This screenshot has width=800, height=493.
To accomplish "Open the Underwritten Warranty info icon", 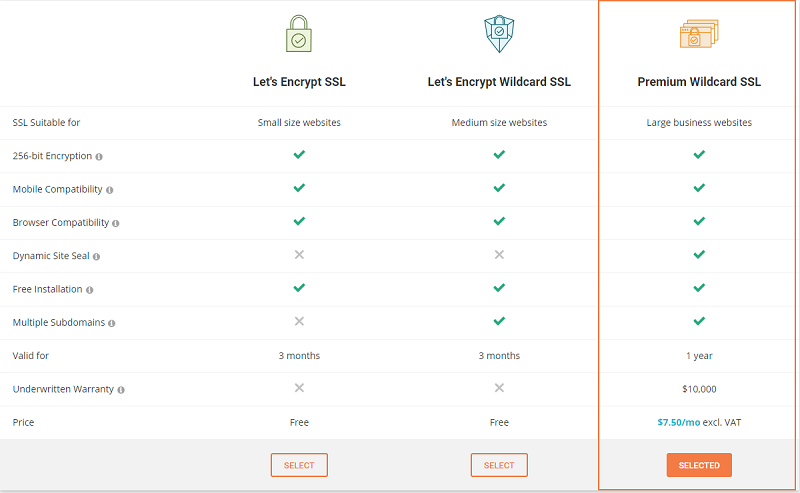I will (121, 390).
